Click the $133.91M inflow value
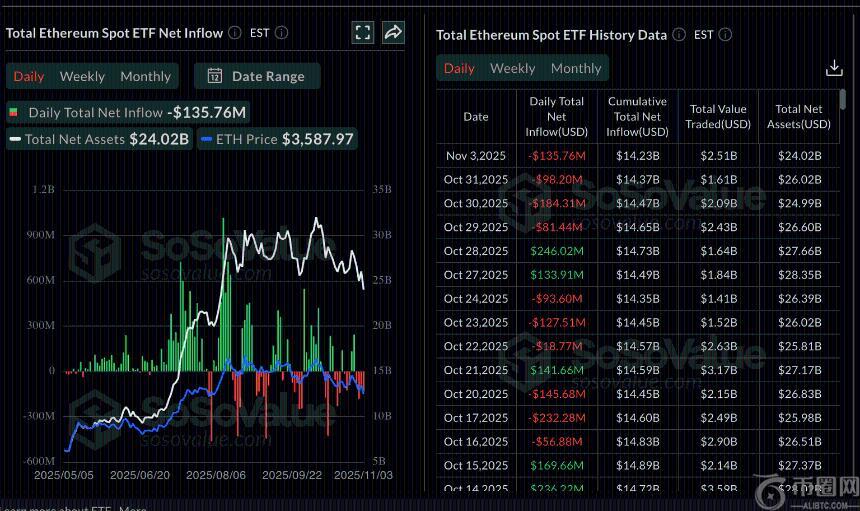Image resolution: width=860 pixels, height=511 pixels. (557, 275)
